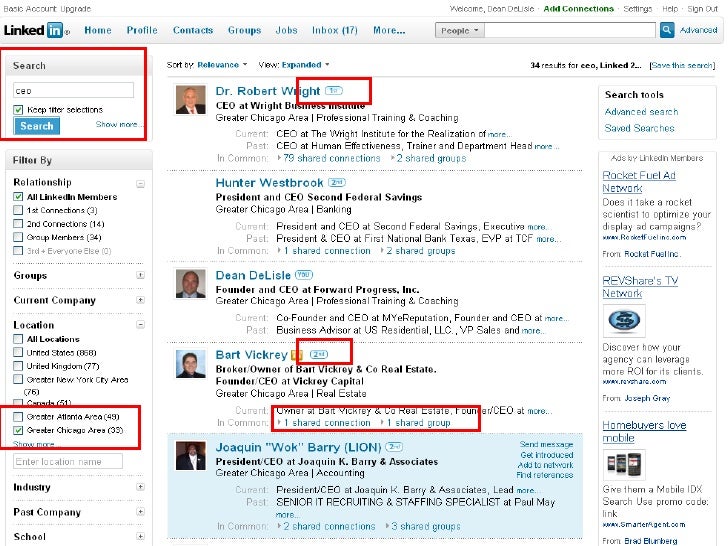
Task: Click Find references link
Action: click(545, 474)
